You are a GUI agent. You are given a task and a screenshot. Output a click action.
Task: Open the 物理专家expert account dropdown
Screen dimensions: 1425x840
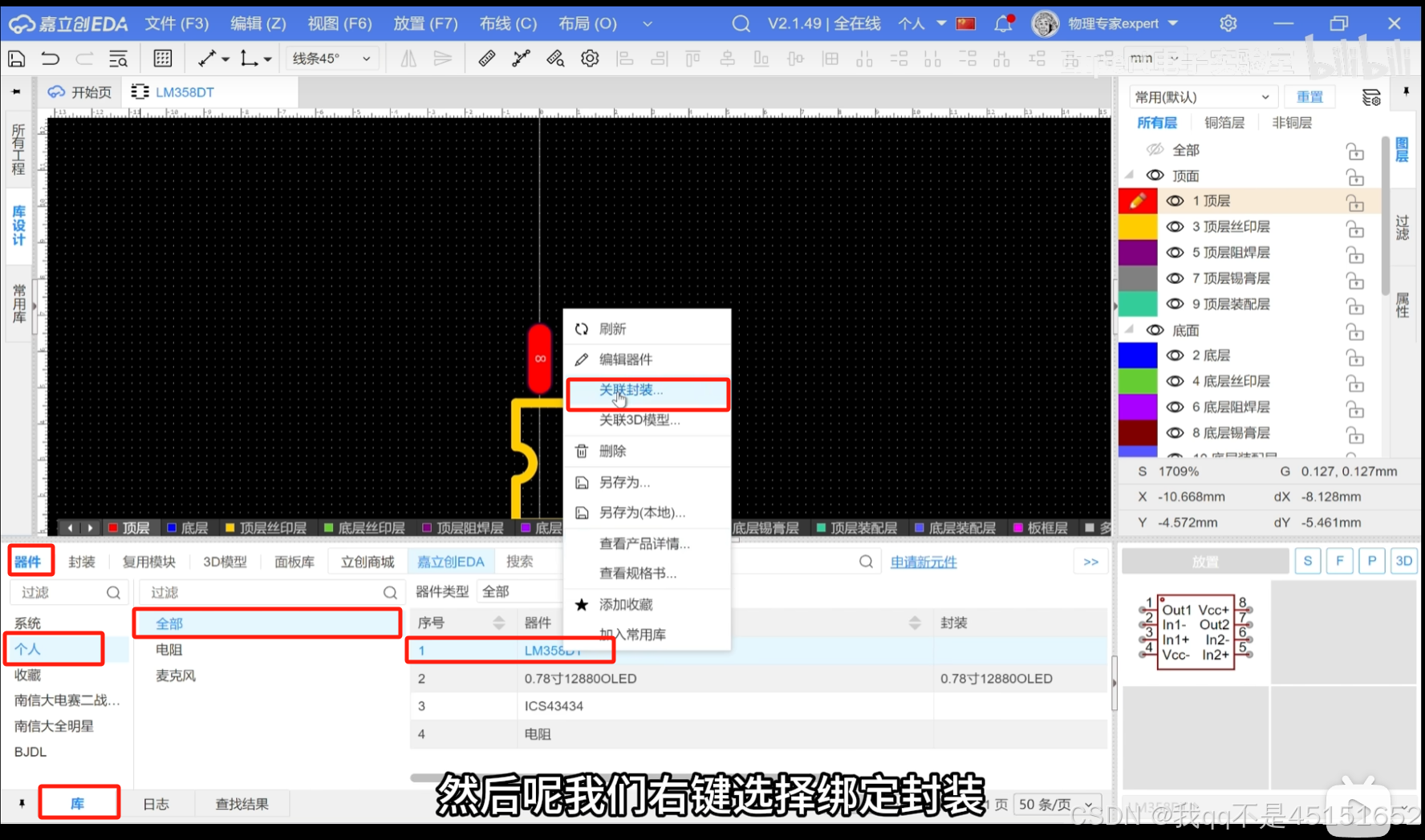(1123, 24)
